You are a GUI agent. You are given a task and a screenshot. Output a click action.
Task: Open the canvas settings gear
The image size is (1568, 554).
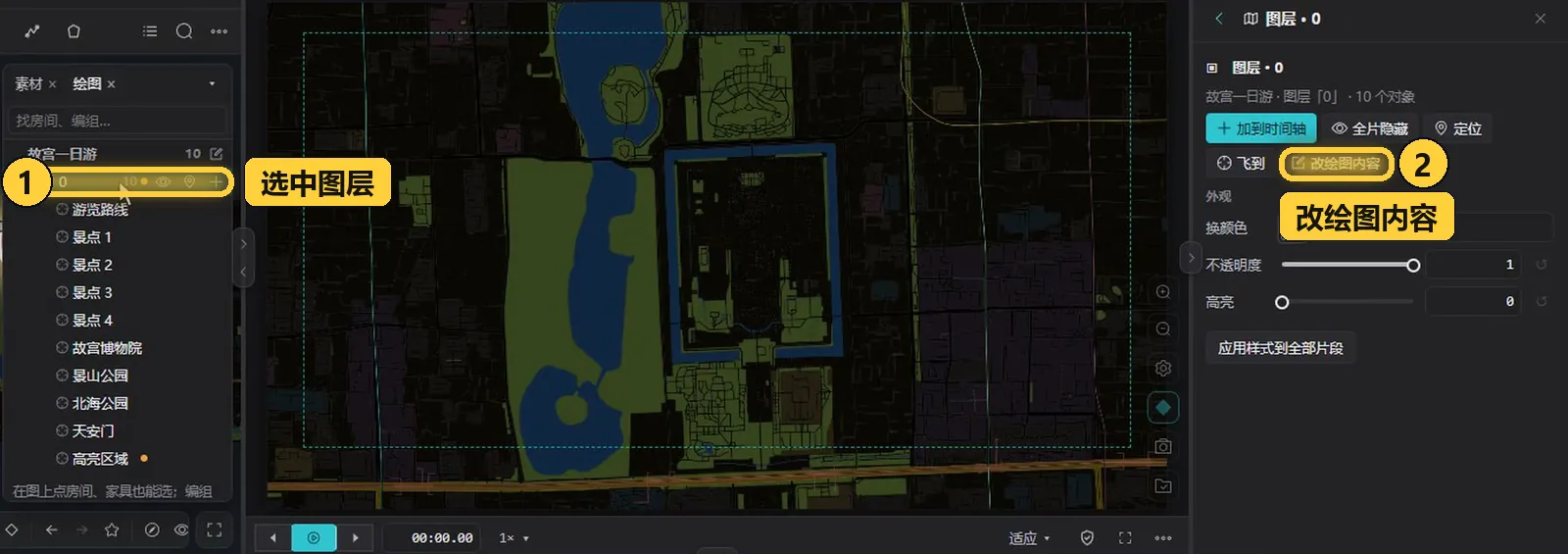point(1163,368)
